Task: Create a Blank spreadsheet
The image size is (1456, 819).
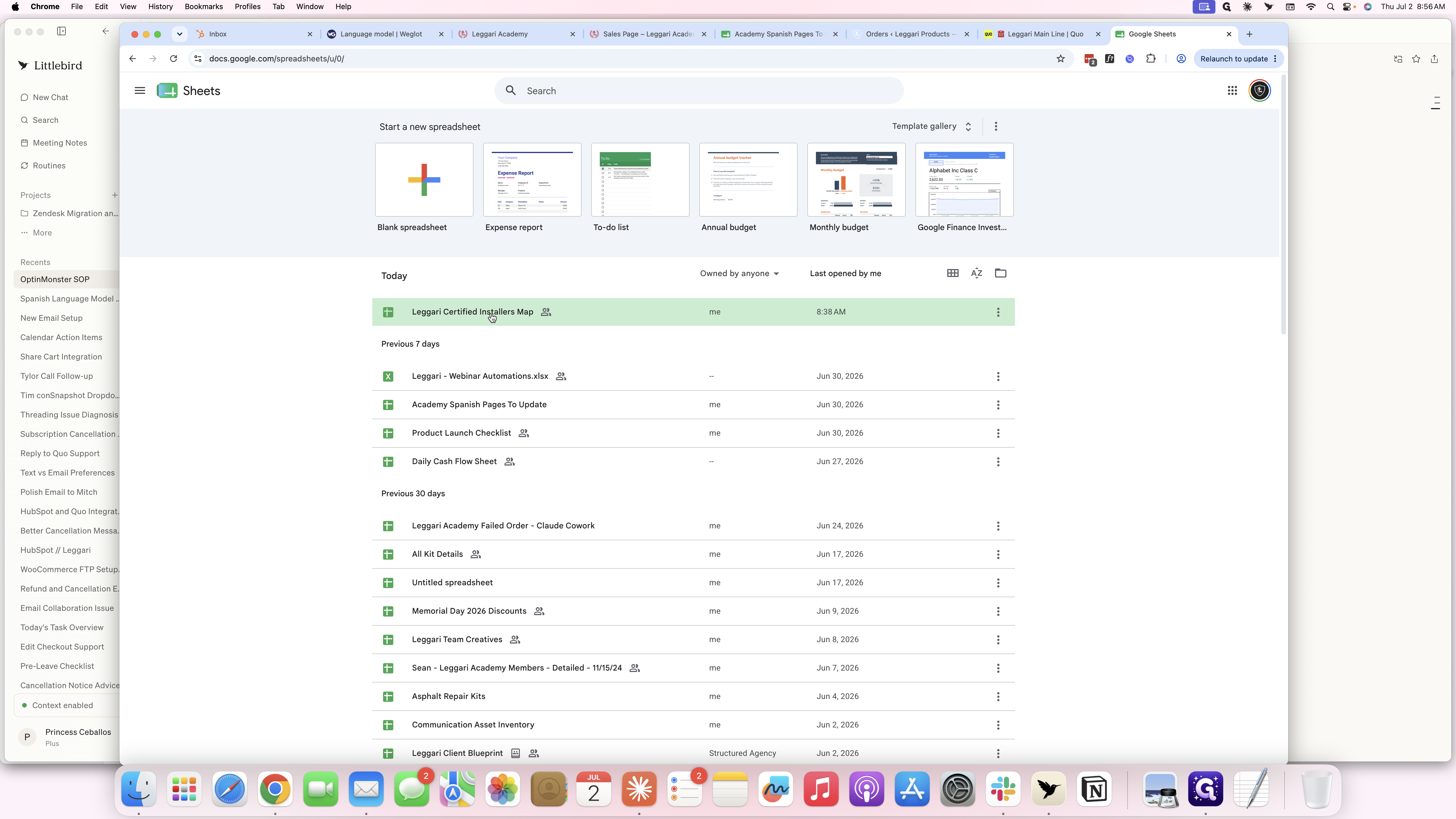Action: (424, 180)
